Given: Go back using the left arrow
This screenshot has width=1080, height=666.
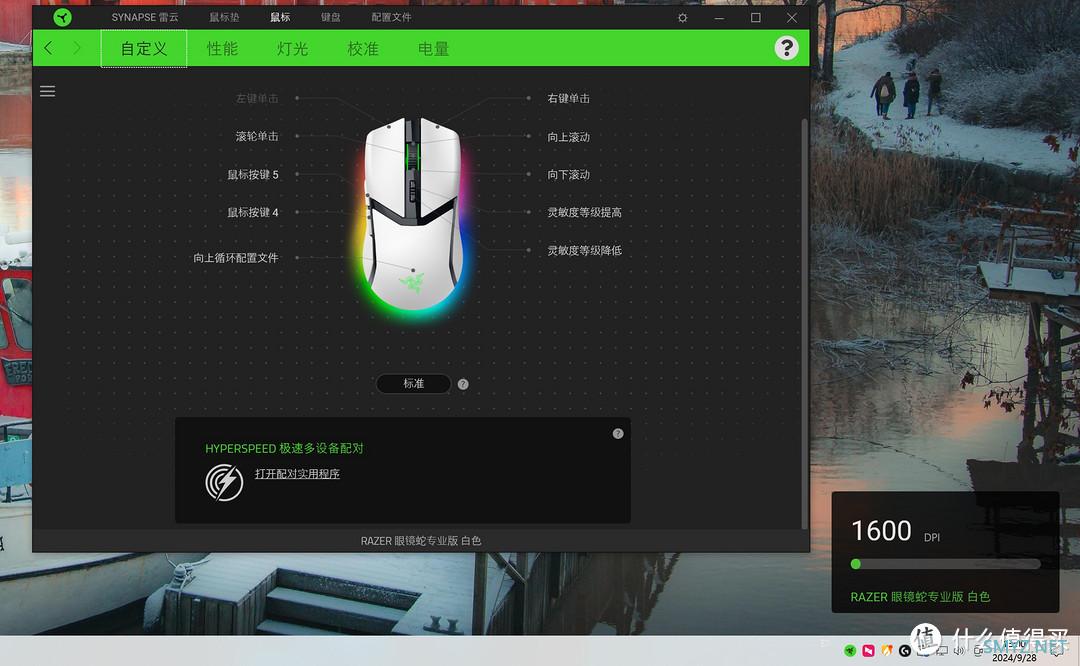Looking at the screenshot, I should (x=48, y=48).
